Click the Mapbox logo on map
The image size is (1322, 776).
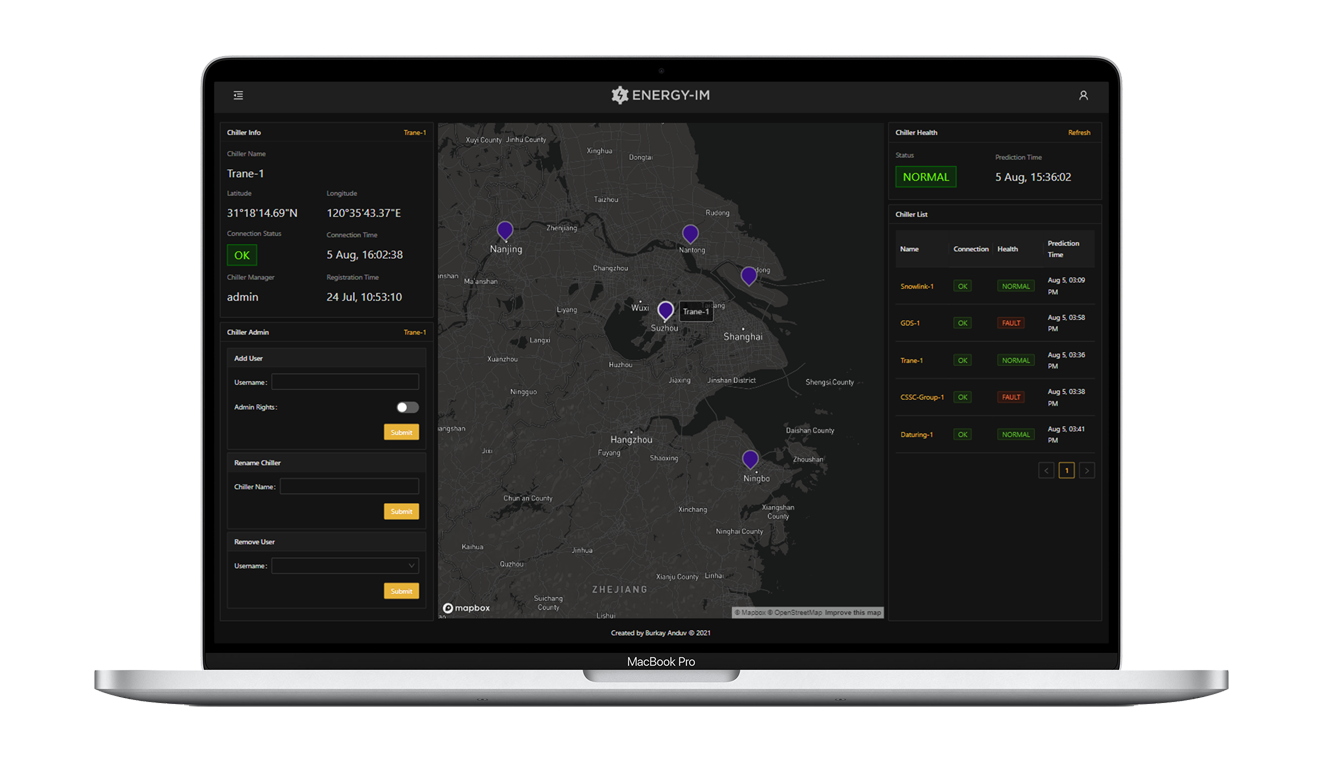point(467,608)
